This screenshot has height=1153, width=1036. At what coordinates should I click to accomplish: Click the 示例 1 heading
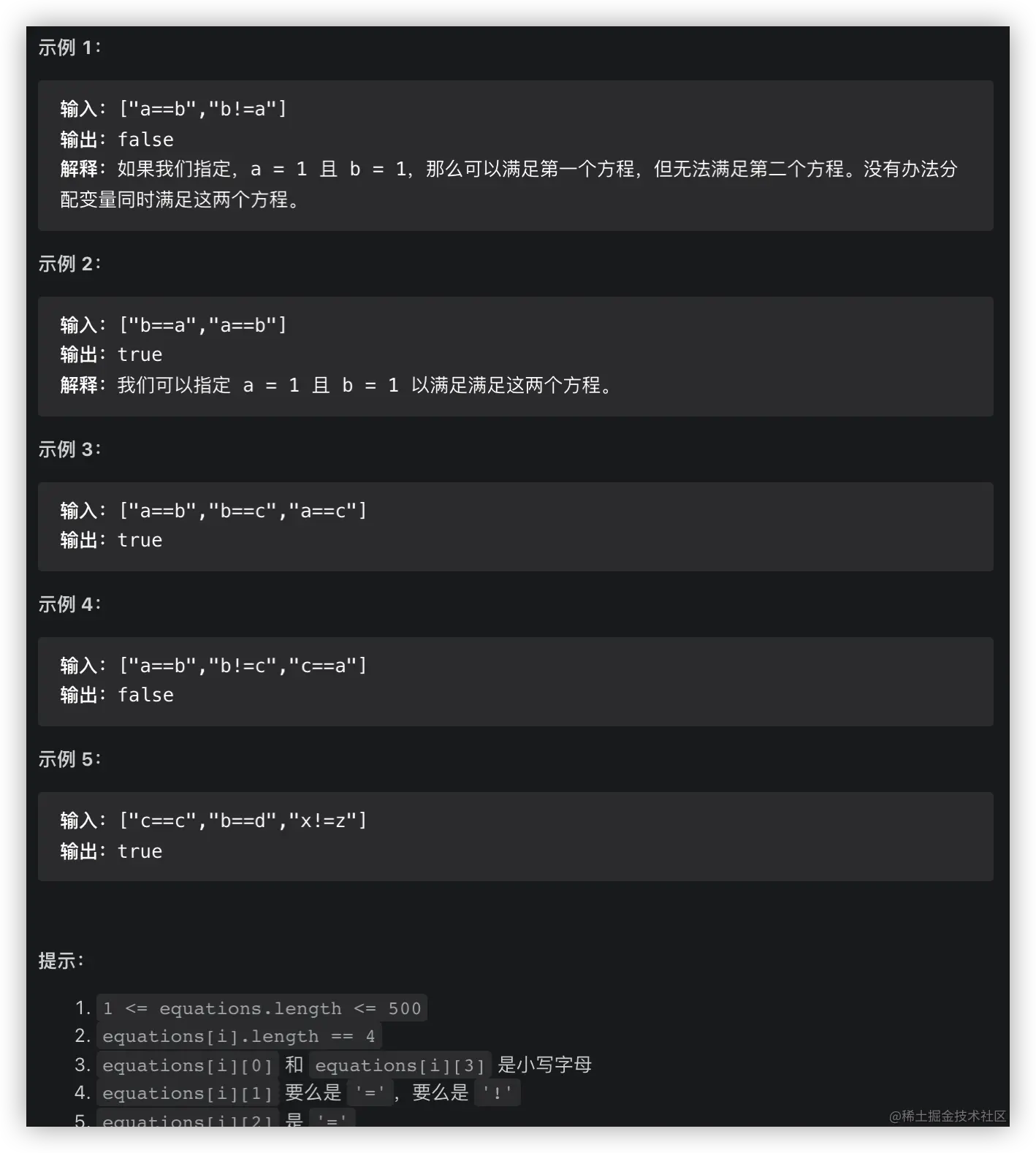[x=69, y=47]
